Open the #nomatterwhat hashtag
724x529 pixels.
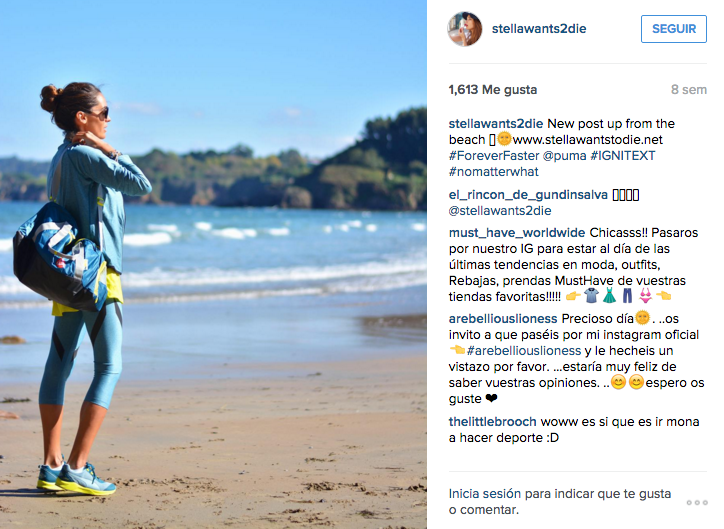point(494,172)
